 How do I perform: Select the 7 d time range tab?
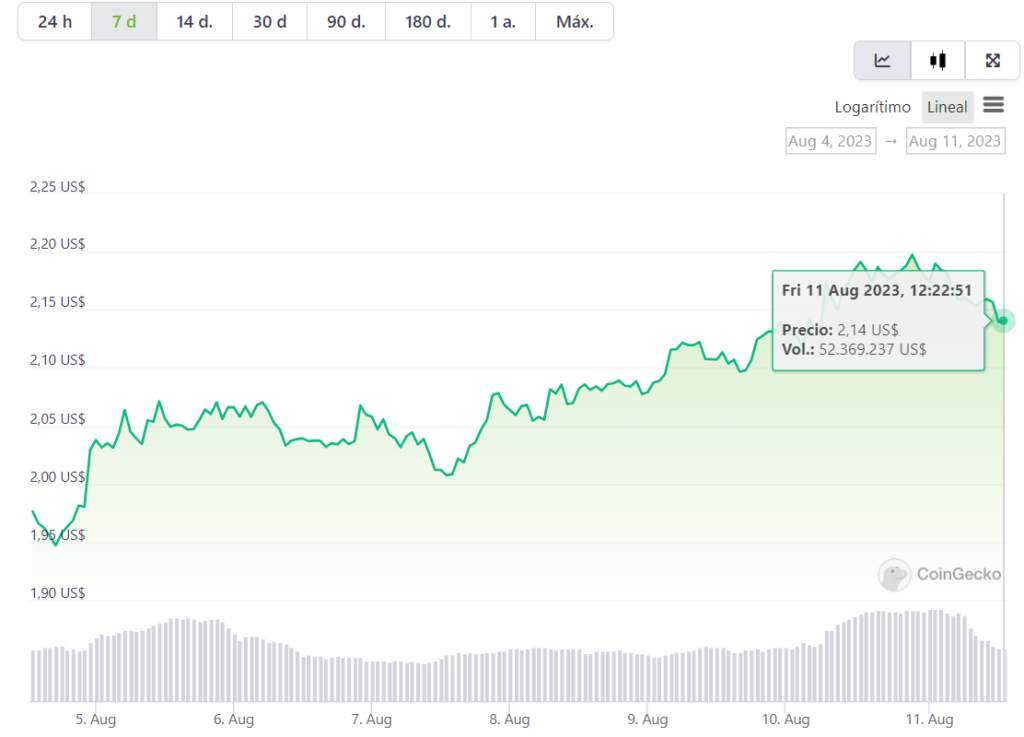pos(124,22)
